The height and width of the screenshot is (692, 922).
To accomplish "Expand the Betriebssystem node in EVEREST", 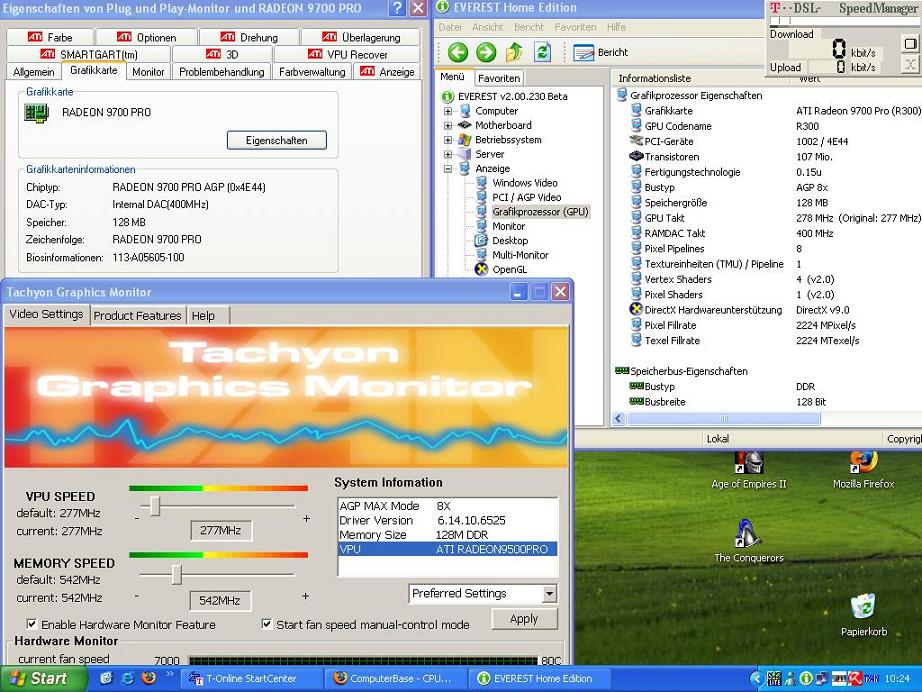I will pos(448,140).
